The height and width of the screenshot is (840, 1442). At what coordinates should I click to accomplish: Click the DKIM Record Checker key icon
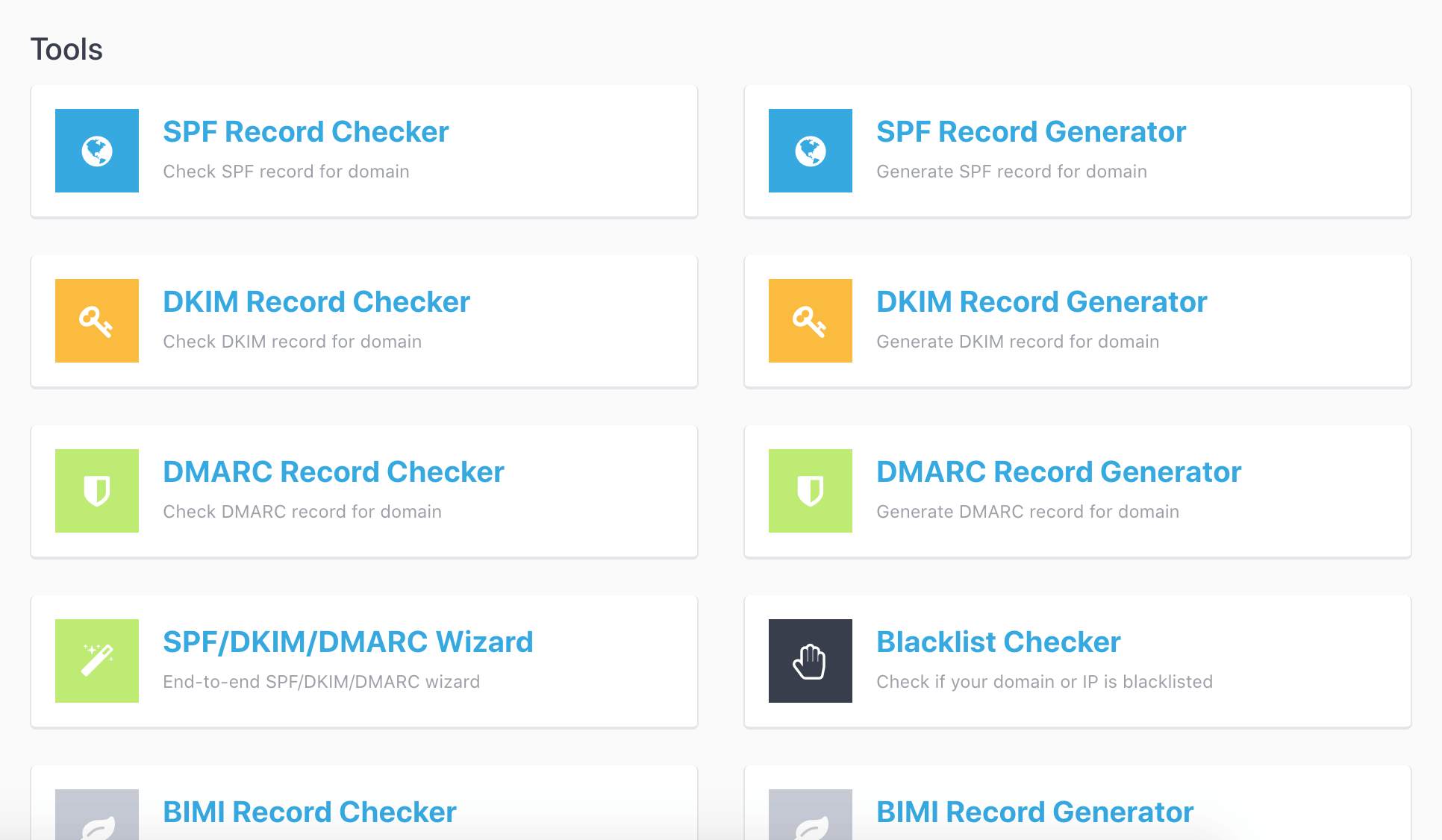[97, 321]
